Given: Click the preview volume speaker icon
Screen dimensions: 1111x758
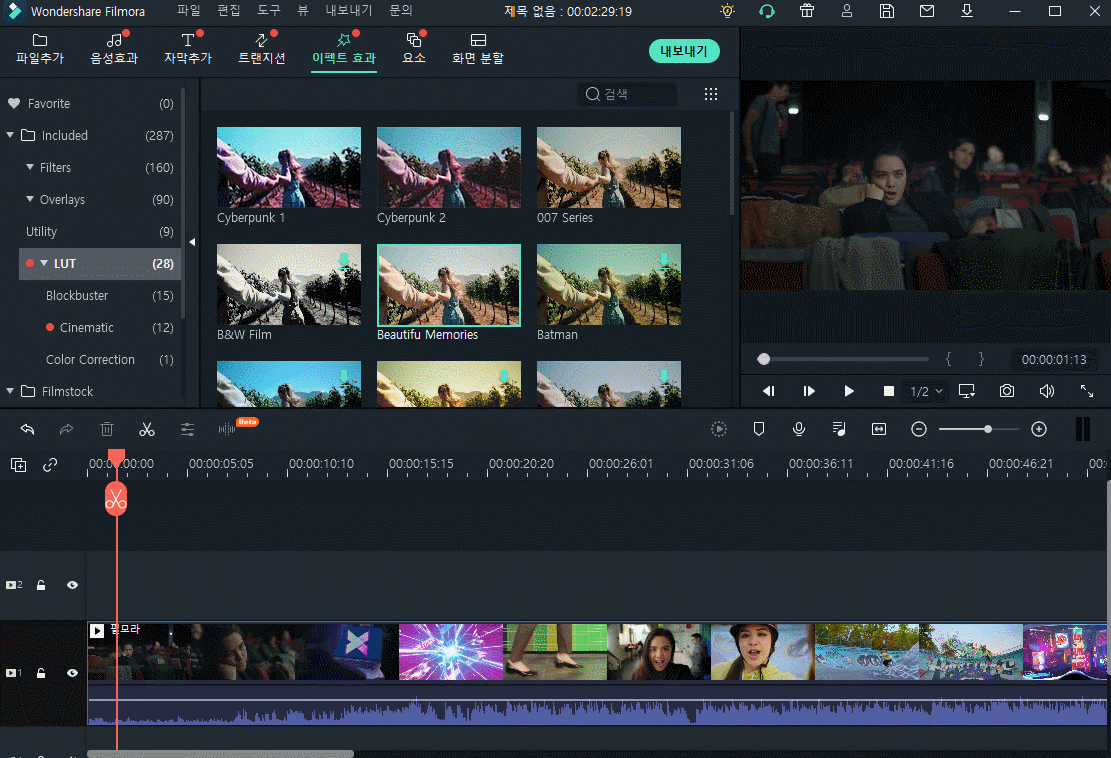Looking at the screenshot, I should pos(1047,391).
